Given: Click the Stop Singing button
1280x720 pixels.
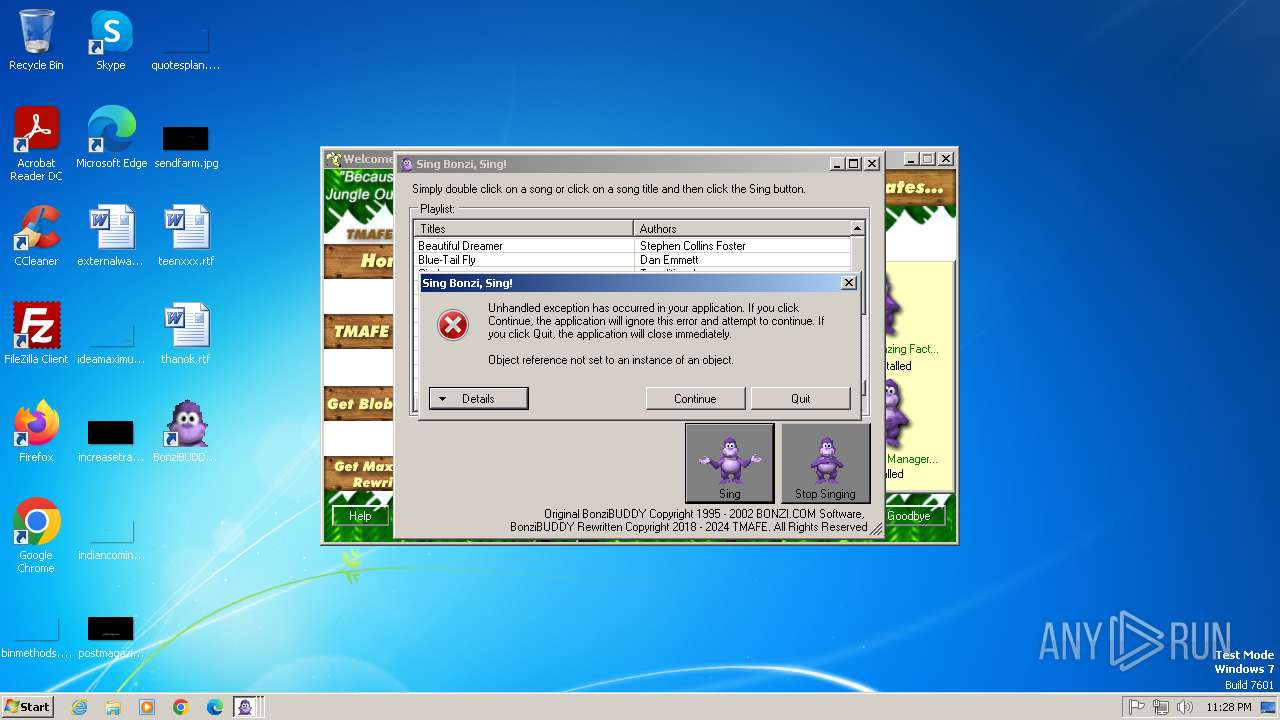Looking at the screenshot, I should click(825, 463).
